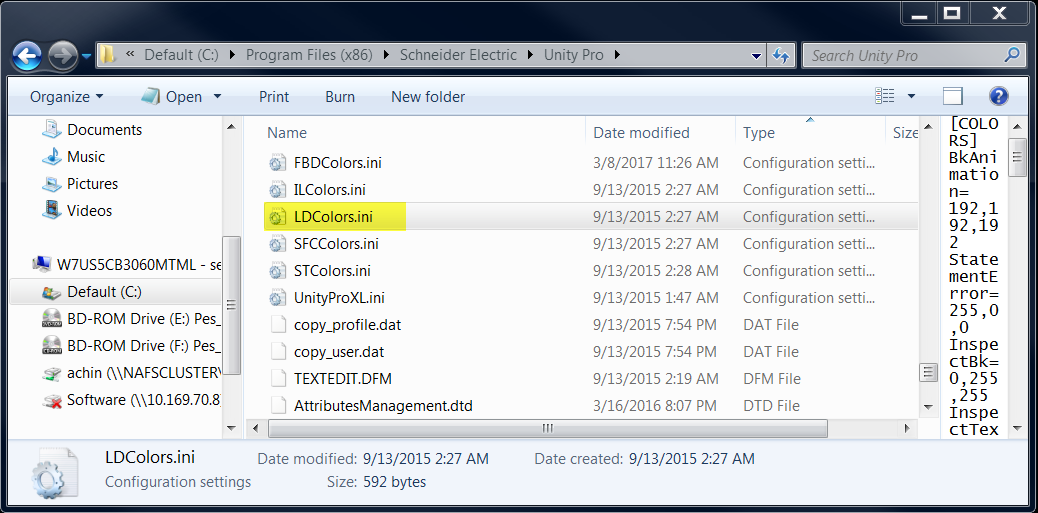
Task: Click the SFCColors.ini gear file icon
Action: (x=277, y=244)
